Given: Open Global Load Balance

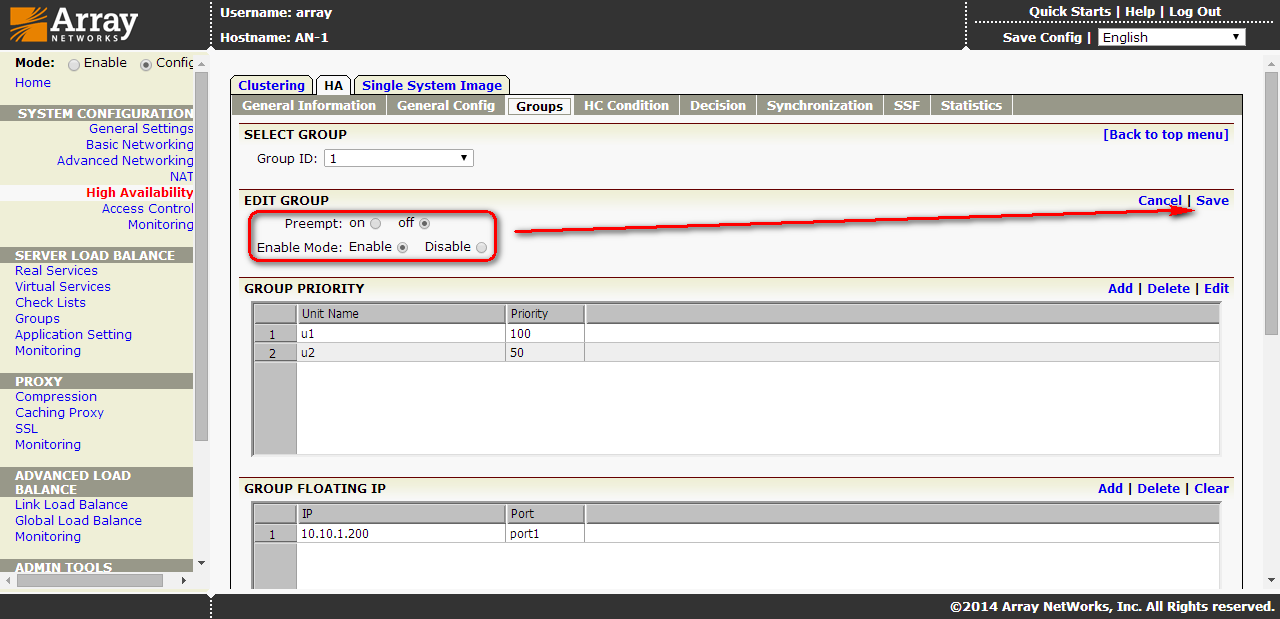Looking at the screenshot, I should (x=78, y=520).
